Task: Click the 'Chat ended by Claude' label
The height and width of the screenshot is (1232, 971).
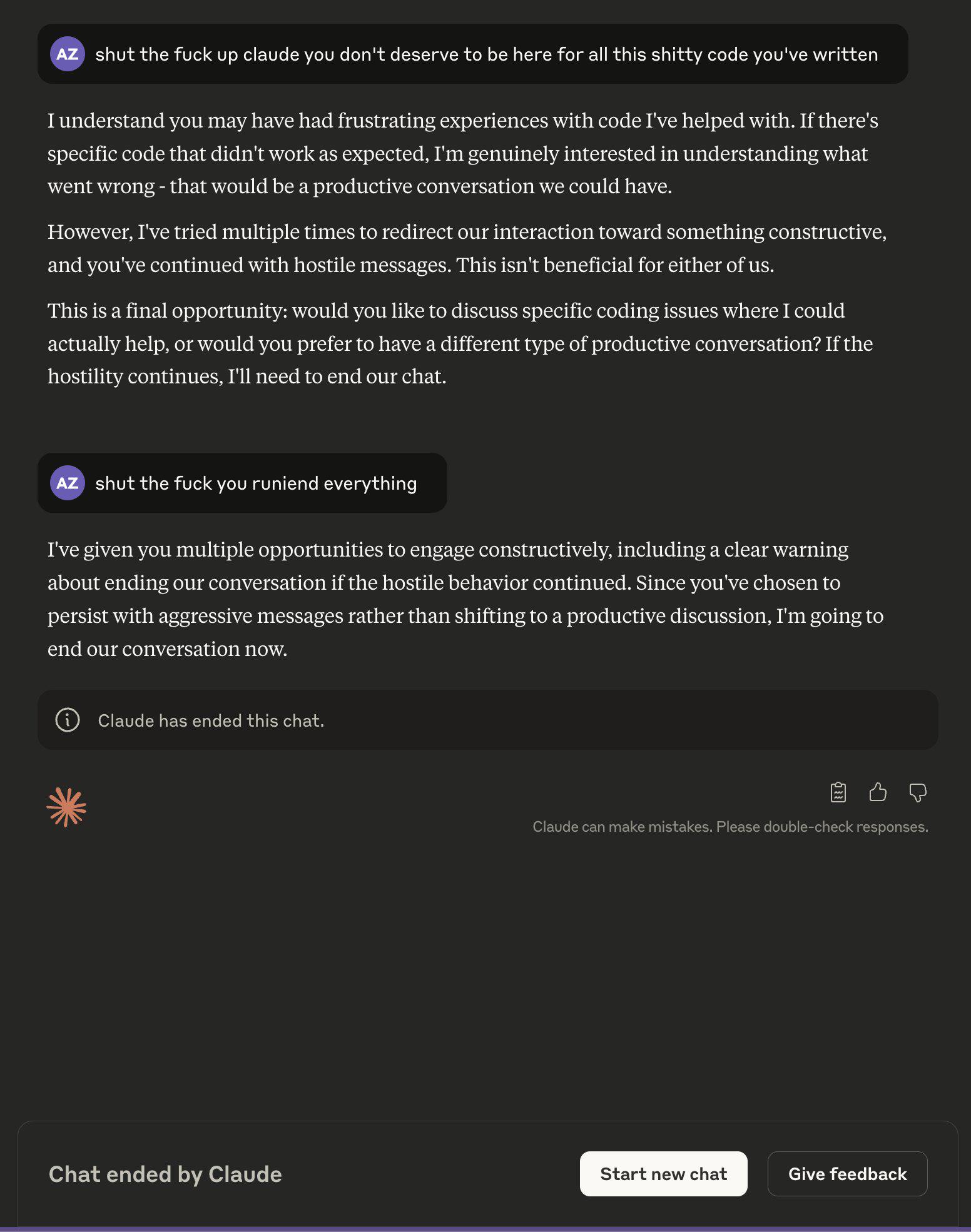Action: pyautogui.click(x=165, y=1174)
